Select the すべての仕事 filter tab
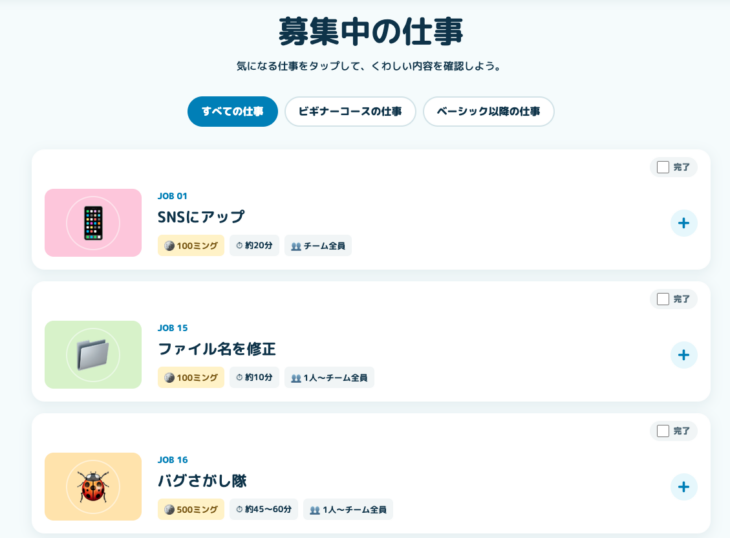The image size is (730, 538). [232, 111]
